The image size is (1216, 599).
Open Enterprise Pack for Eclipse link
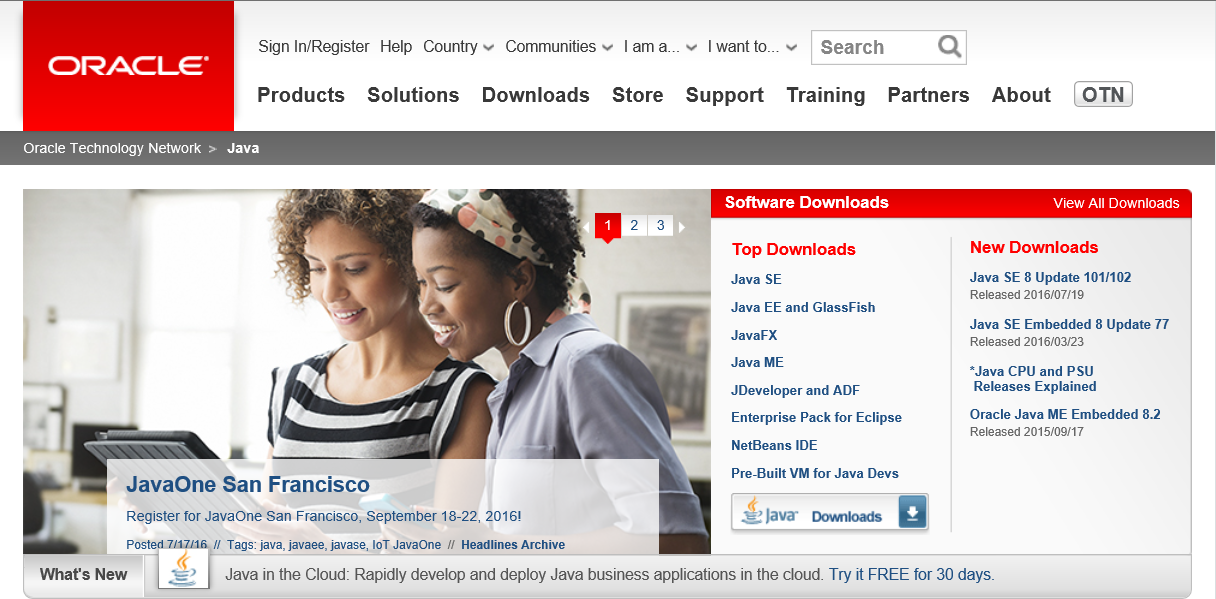point(816,417)
